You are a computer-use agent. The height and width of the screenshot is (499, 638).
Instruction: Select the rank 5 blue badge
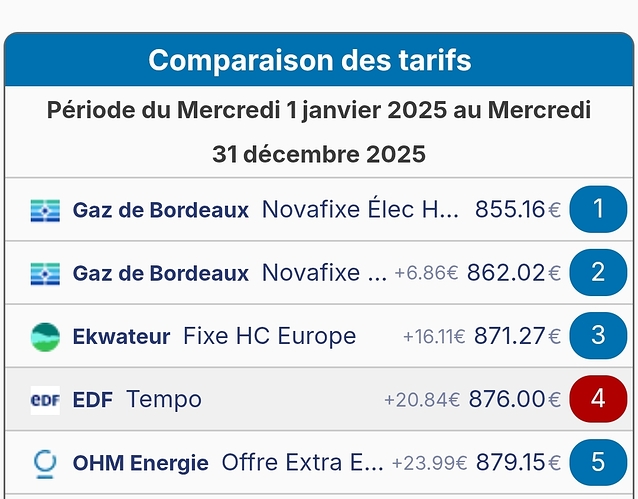pos(598,461)
